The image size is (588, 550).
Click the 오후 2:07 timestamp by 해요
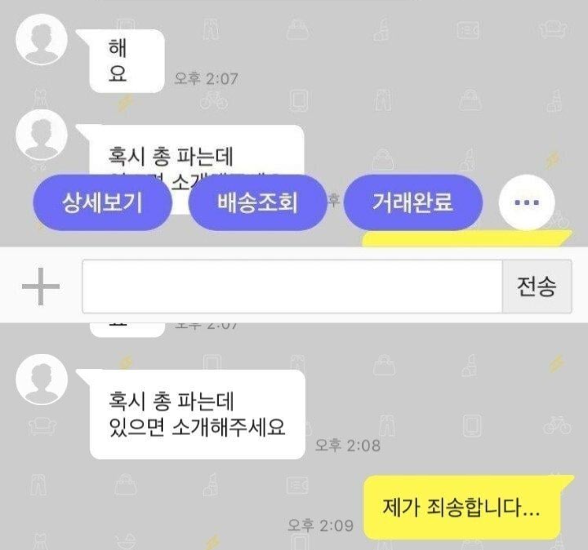[206, 79]
